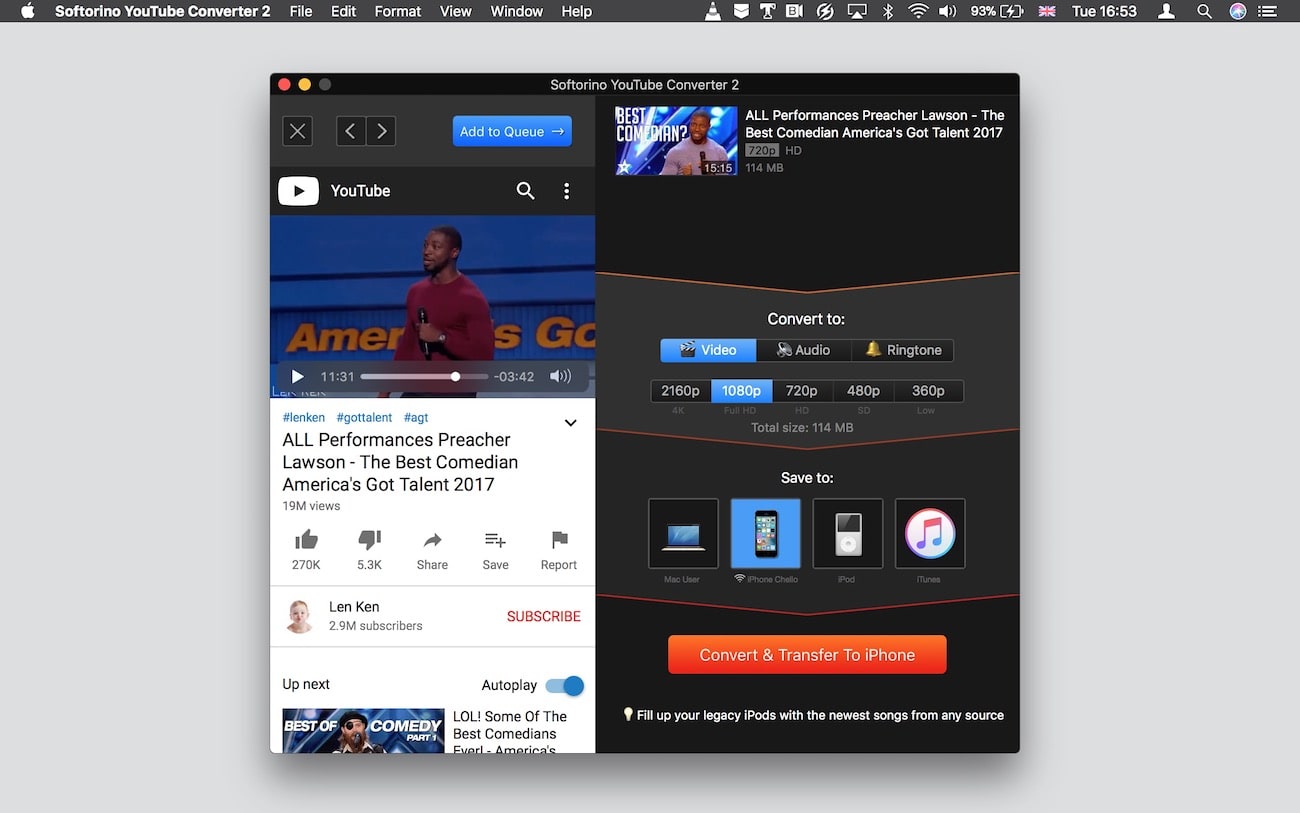The height and width of the screenshot is (813, 1300).
Task: Select the Audio conversion tab
Action: click(x=804, y=350)
